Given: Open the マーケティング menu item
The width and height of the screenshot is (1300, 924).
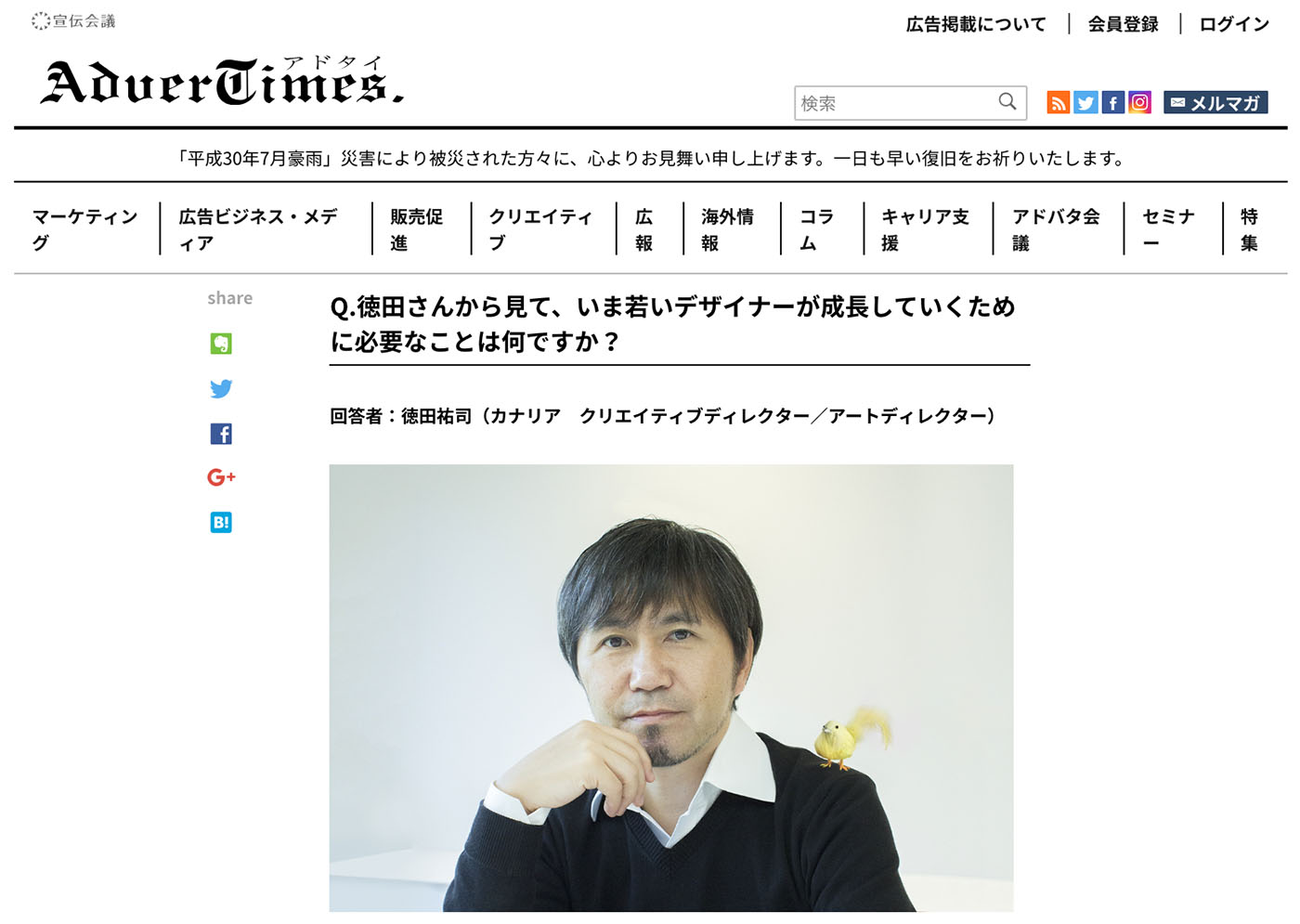Looking at the screenshot, I should [x=85, y=229].
